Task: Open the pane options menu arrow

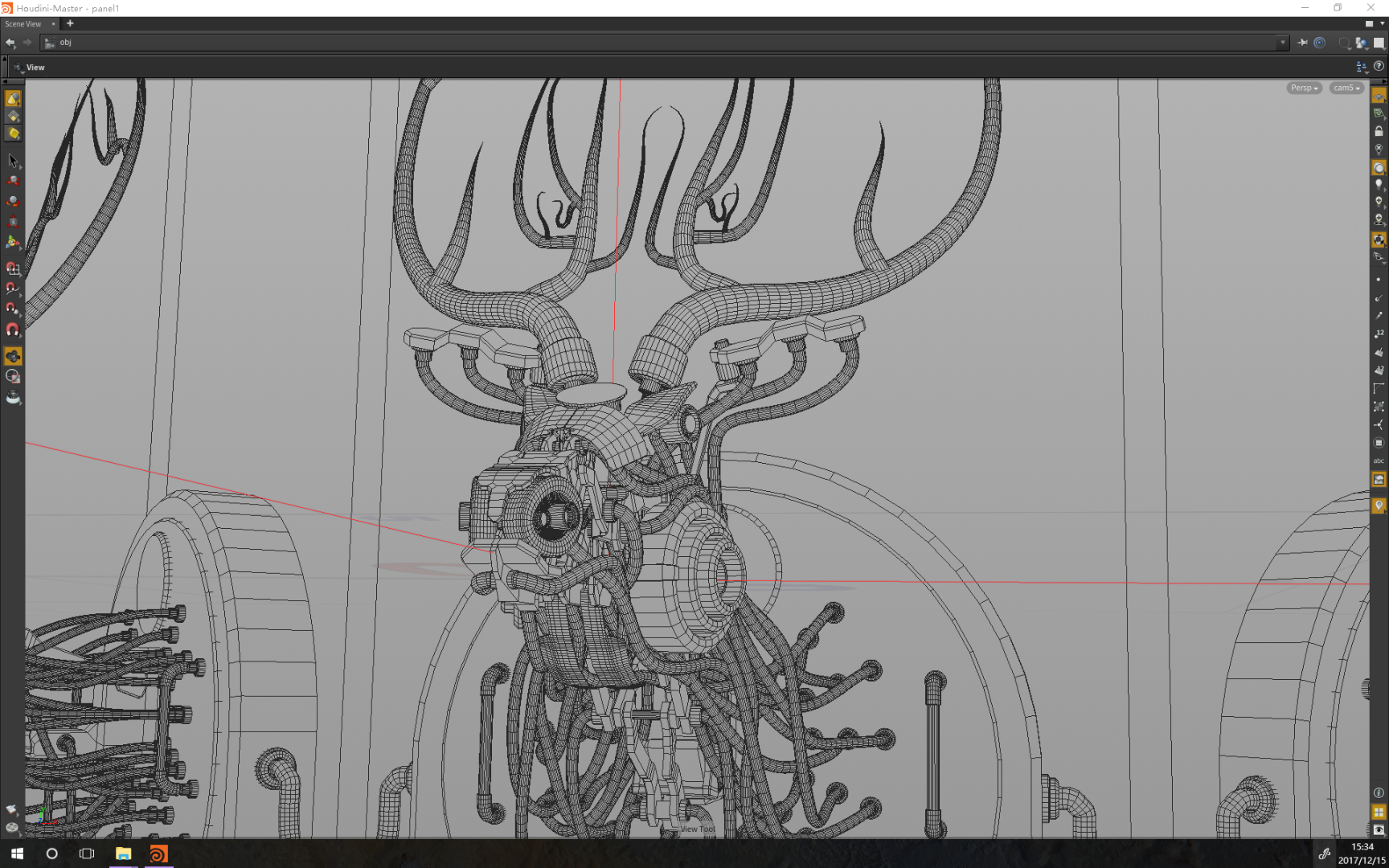Action: tap(1382, 24)
